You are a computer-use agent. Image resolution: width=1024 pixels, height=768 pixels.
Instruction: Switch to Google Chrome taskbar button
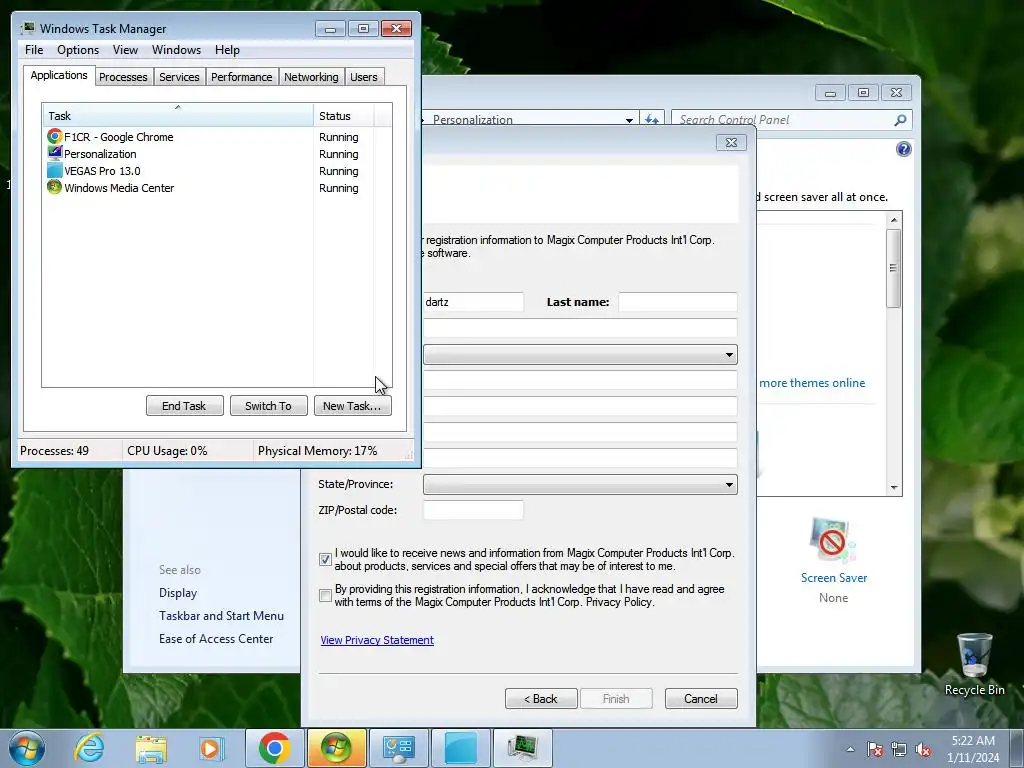(x=274, y=748)
